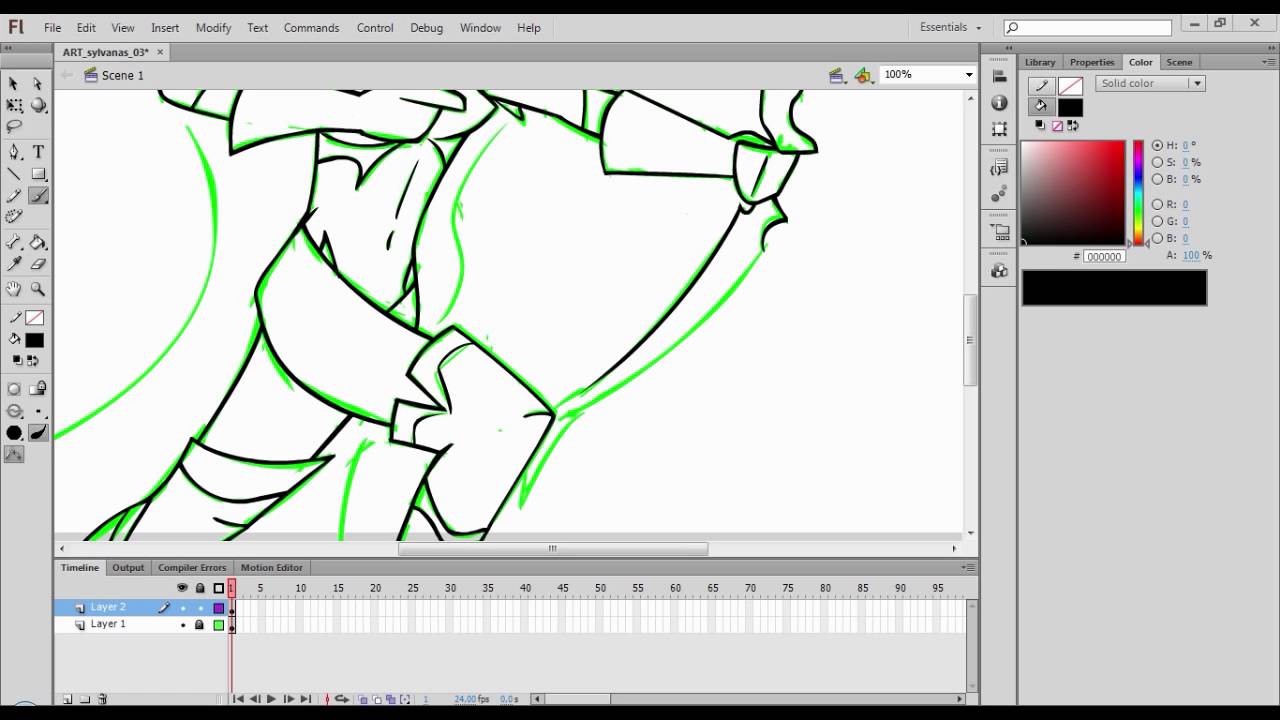Switch to the Motion Editor tab
The width and height of the screenshot is (1280, 720).
pos(271,567)
